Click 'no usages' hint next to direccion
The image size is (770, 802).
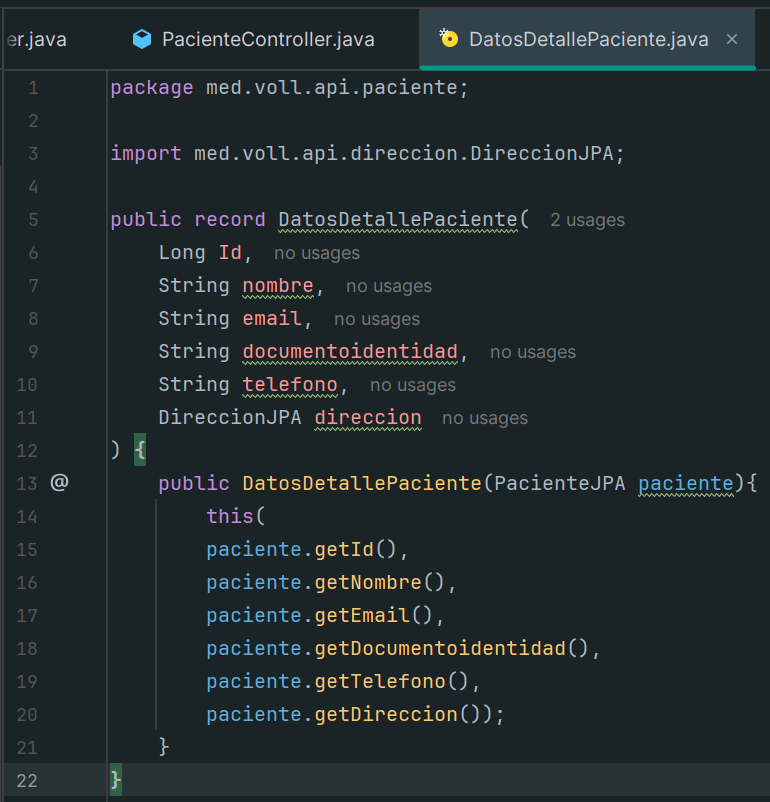(x=485, y=418)
